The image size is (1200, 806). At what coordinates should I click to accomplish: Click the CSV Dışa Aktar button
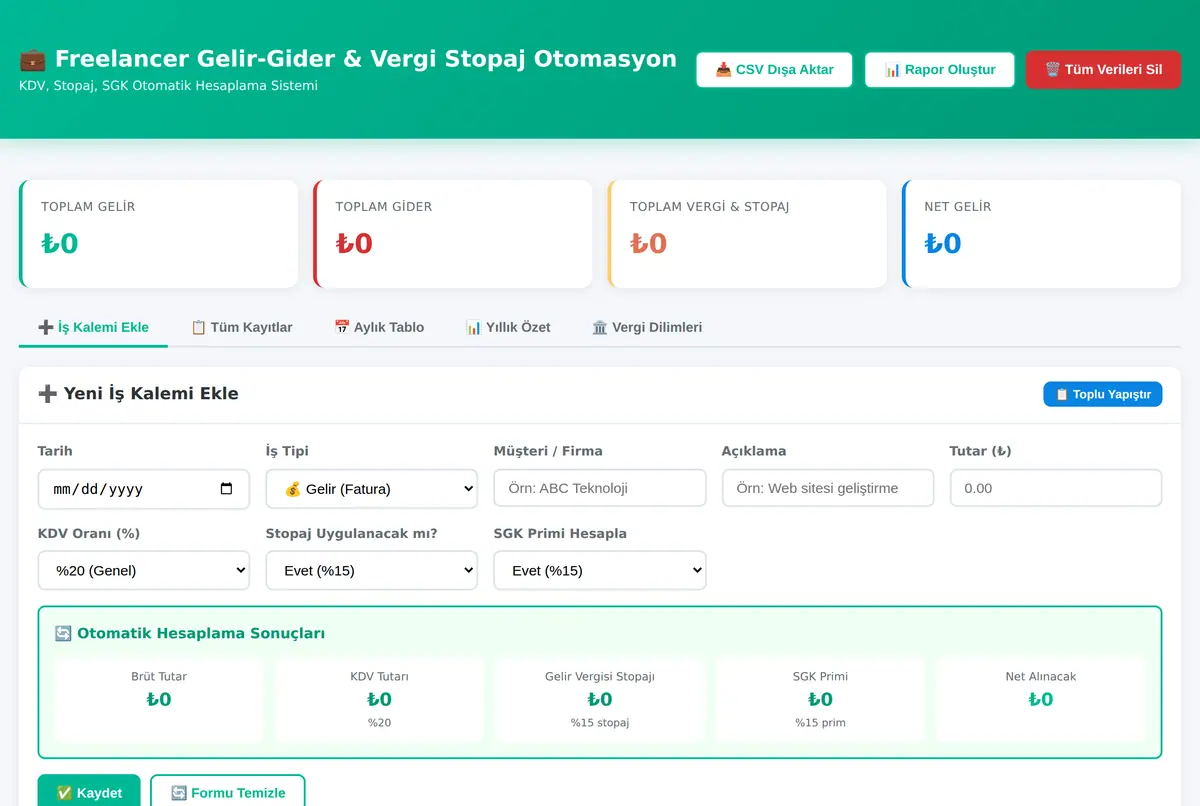(x=774, y=70)
